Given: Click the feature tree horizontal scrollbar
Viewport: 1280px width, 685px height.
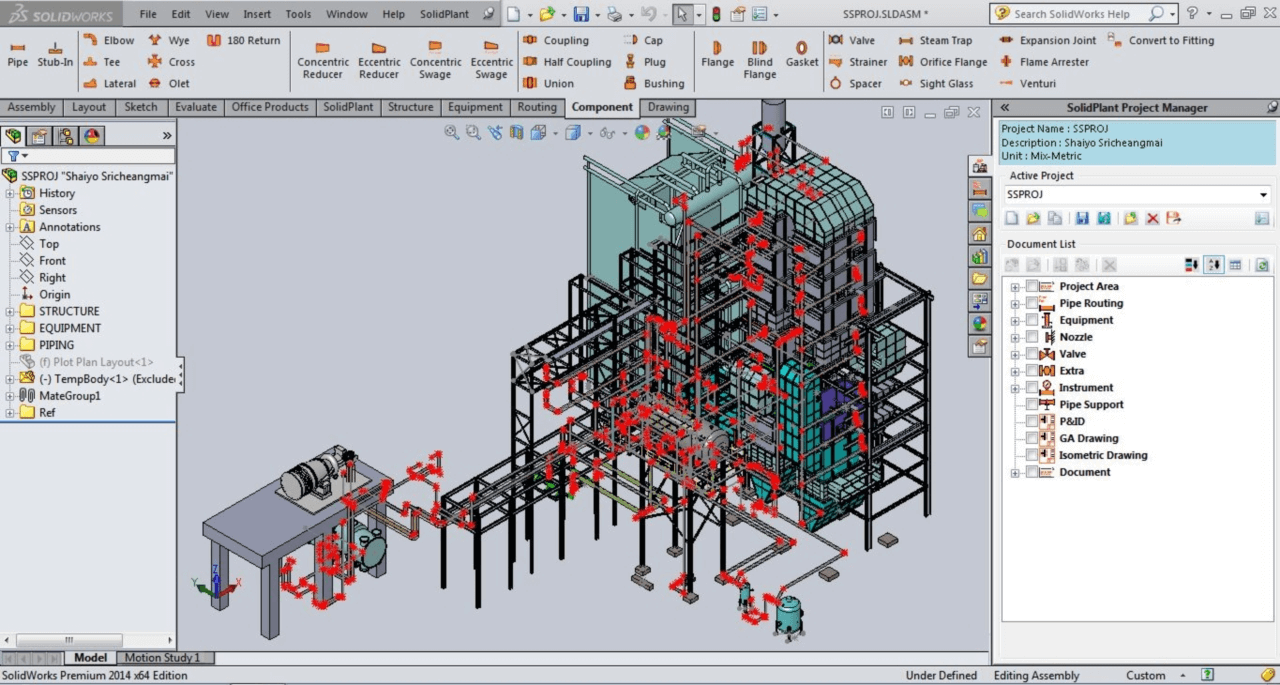Looking at the screenshot, I should (x=68, y=640).
